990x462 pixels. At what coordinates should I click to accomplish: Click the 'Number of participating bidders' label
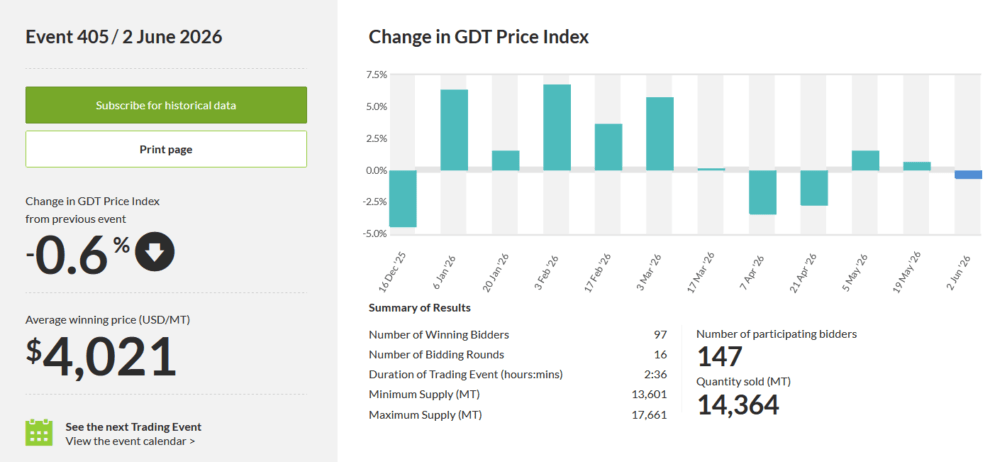[777, 335]
